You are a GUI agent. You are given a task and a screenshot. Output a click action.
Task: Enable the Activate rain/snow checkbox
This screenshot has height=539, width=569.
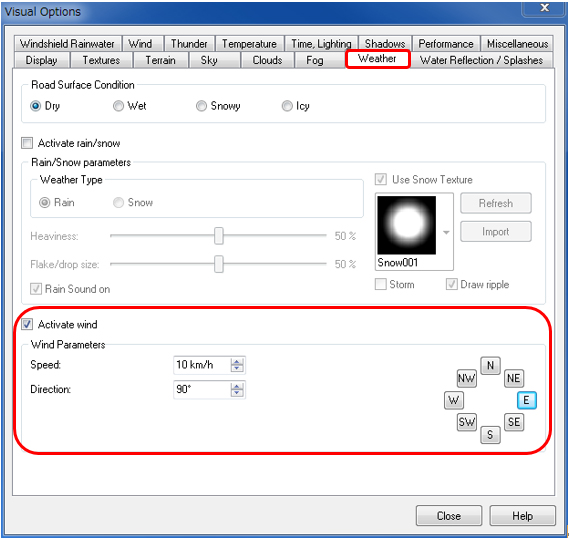coord(27,143)
